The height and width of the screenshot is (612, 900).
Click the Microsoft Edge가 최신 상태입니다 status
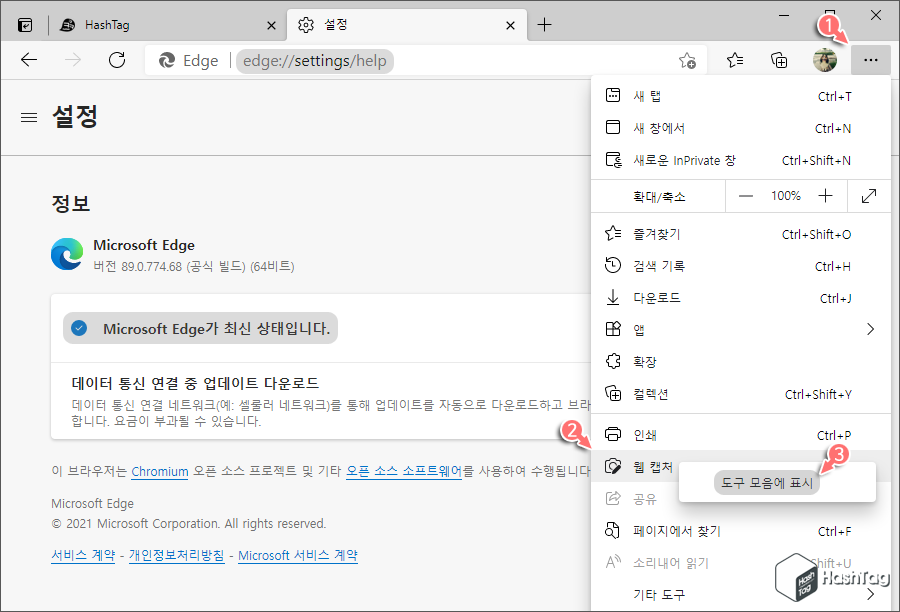click(x=200, y=328)
